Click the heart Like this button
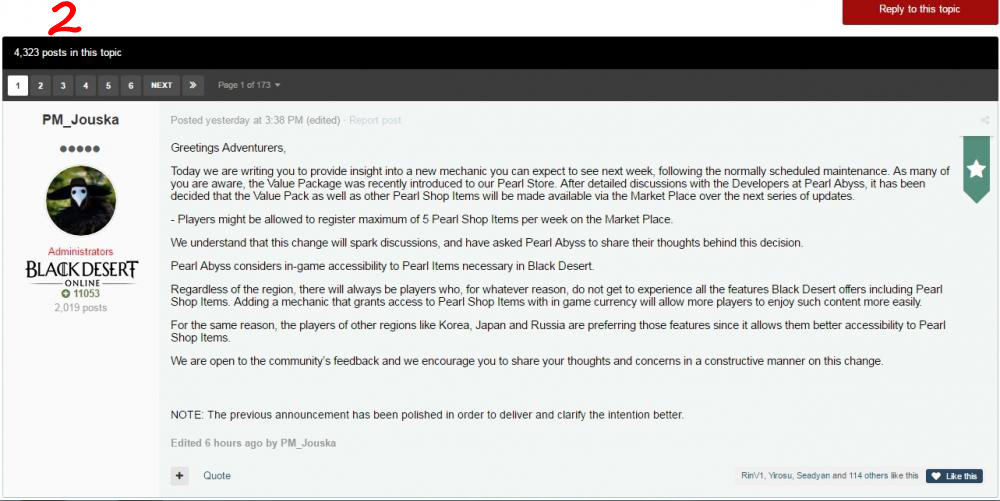The width and height of the screenshot is (1000, 501). point(954,476)
